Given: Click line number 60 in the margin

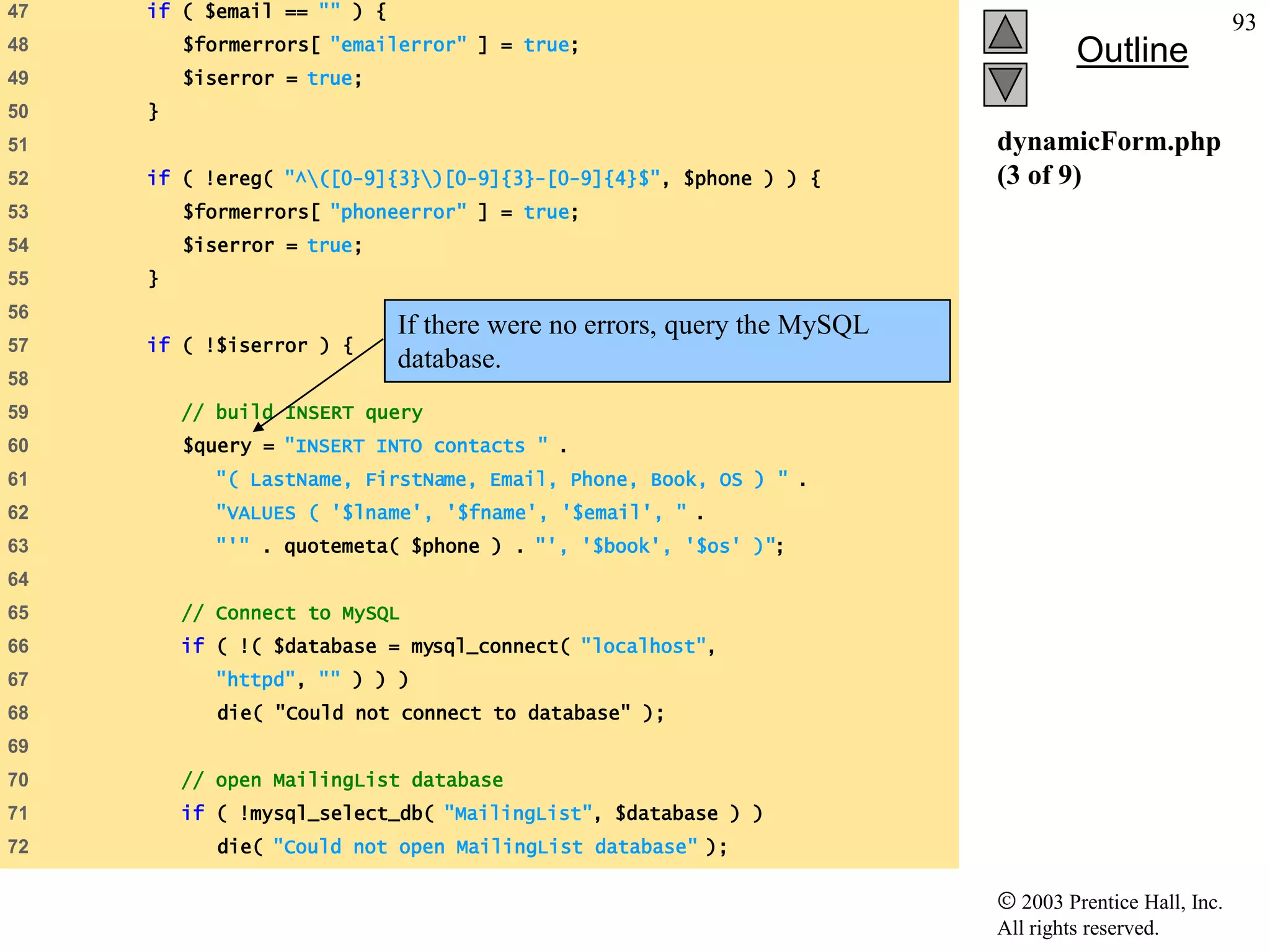Looking at the screenshot, I should (x=19, y=445).
